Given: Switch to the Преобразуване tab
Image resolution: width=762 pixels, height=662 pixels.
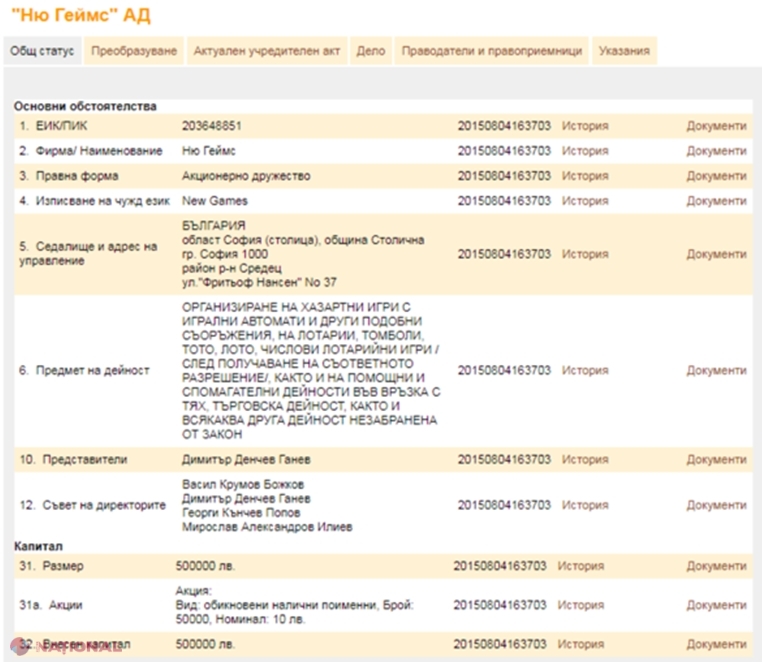Looking at the screenshot, I should tap(134, 51).
